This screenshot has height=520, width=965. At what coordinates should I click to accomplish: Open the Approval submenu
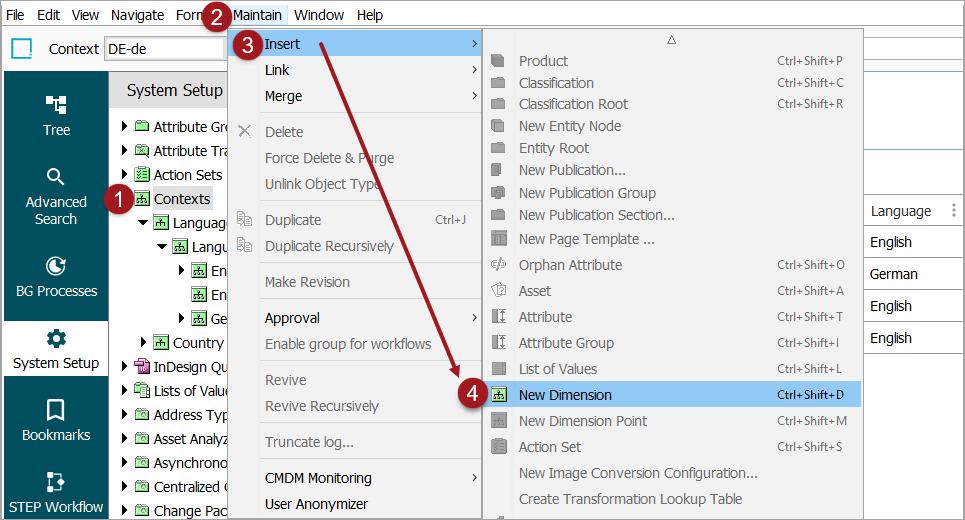pyautogui.click(x=355, y=318)
